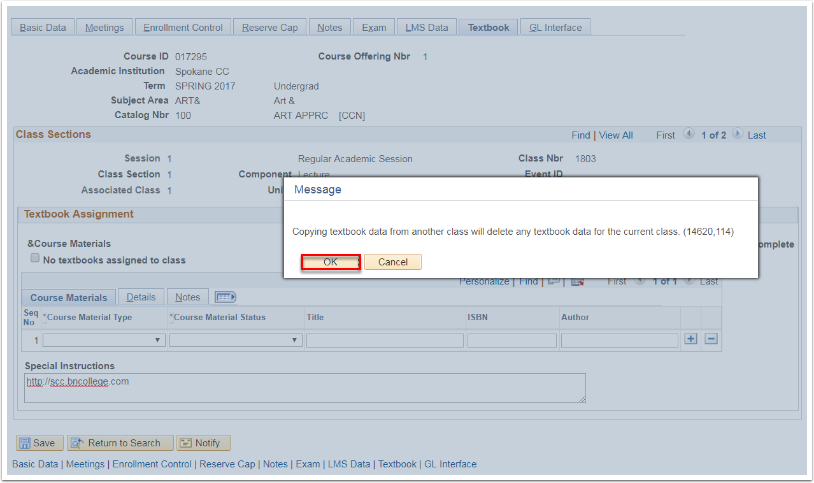The height and width of the screenshot is (483, 814).
Task: Open the GL Interface tab
Action: point(555,28)
